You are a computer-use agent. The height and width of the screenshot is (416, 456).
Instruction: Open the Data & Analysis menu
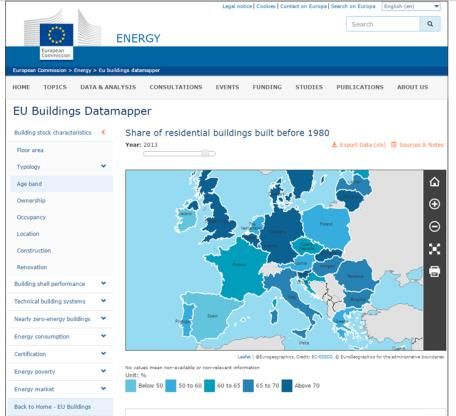108,87
